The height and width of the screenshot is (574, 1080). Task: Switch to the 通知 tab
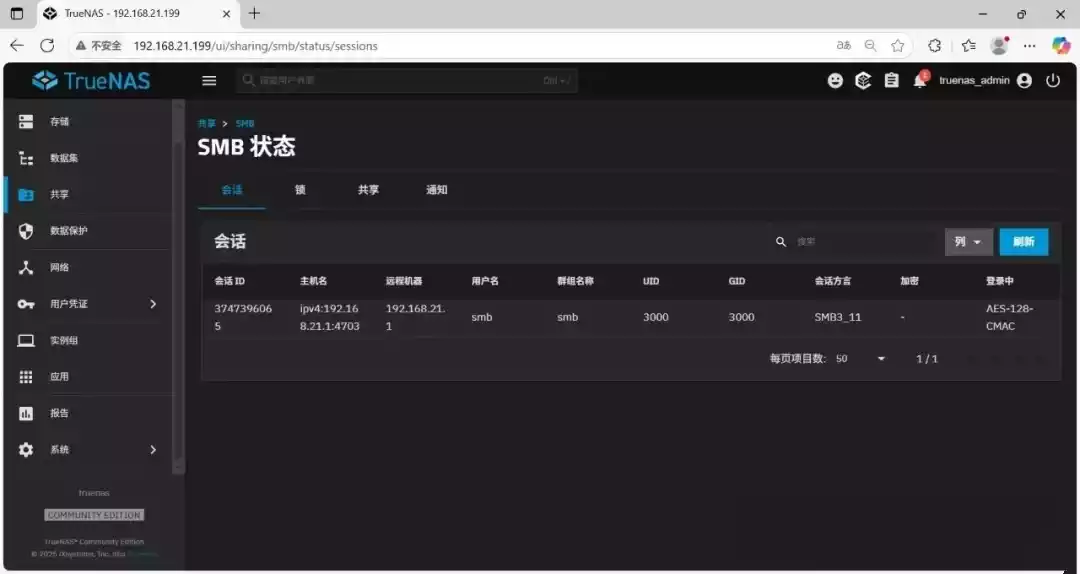(x=437, y=190)
